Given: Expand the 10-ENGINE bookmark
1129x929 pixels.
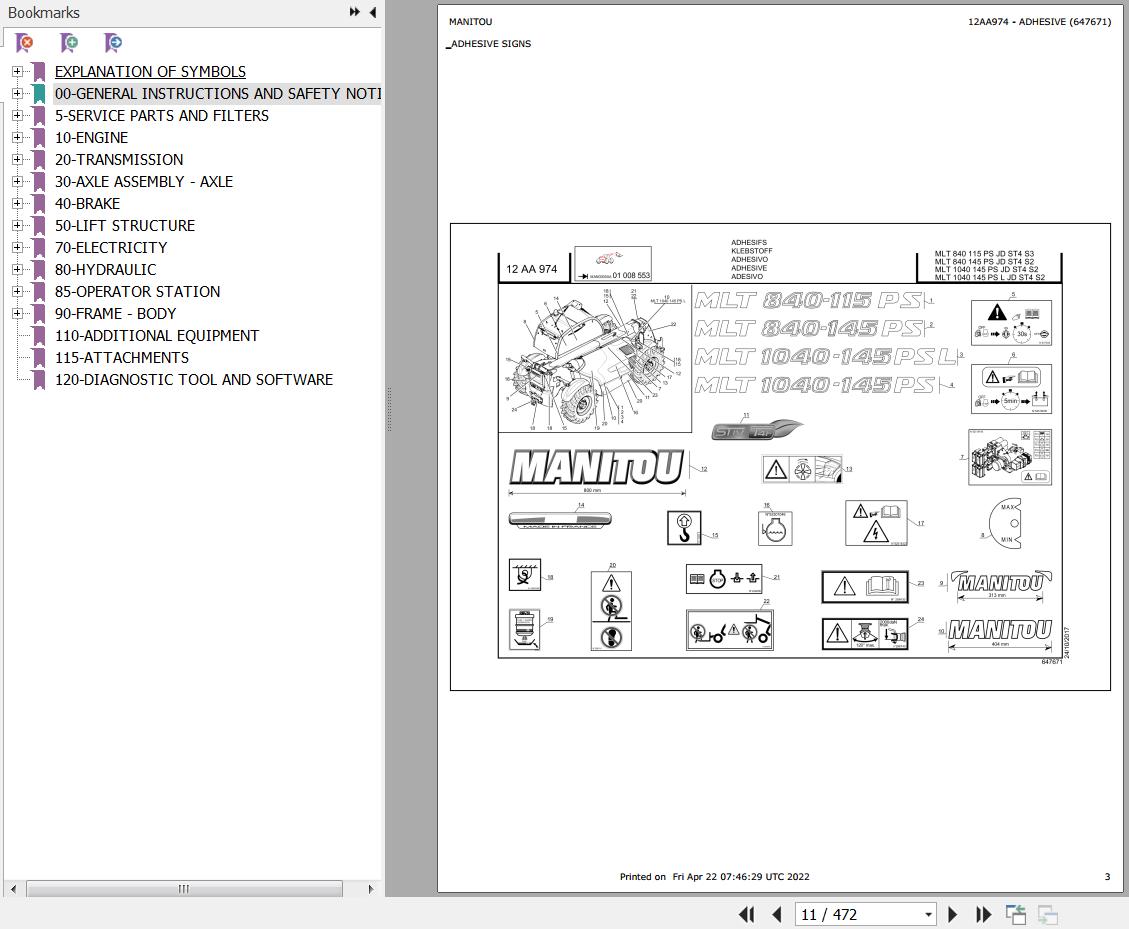Looking at the screenshot, I should 17,138.
